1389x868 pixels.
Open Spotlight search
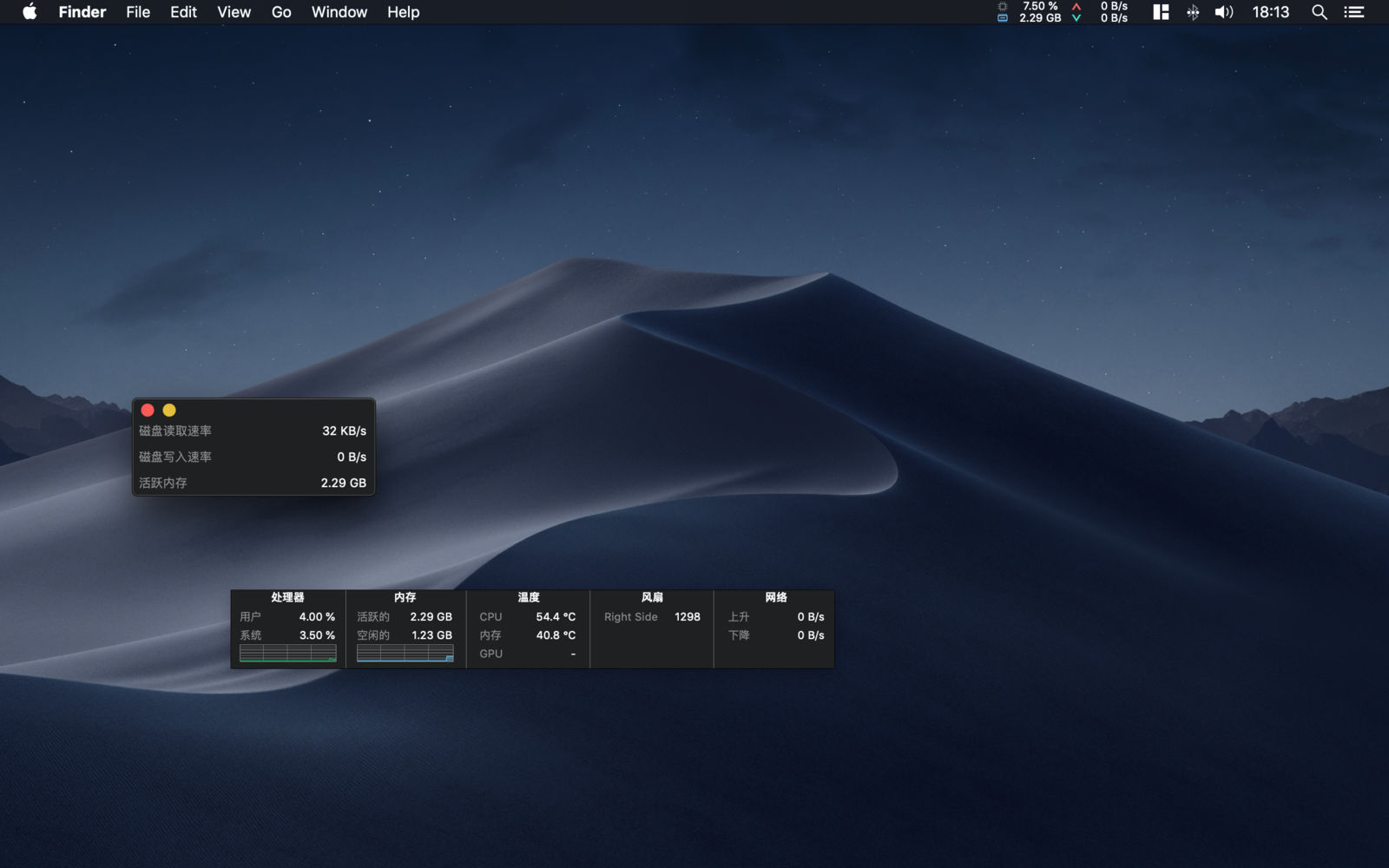click(1320, 12)
